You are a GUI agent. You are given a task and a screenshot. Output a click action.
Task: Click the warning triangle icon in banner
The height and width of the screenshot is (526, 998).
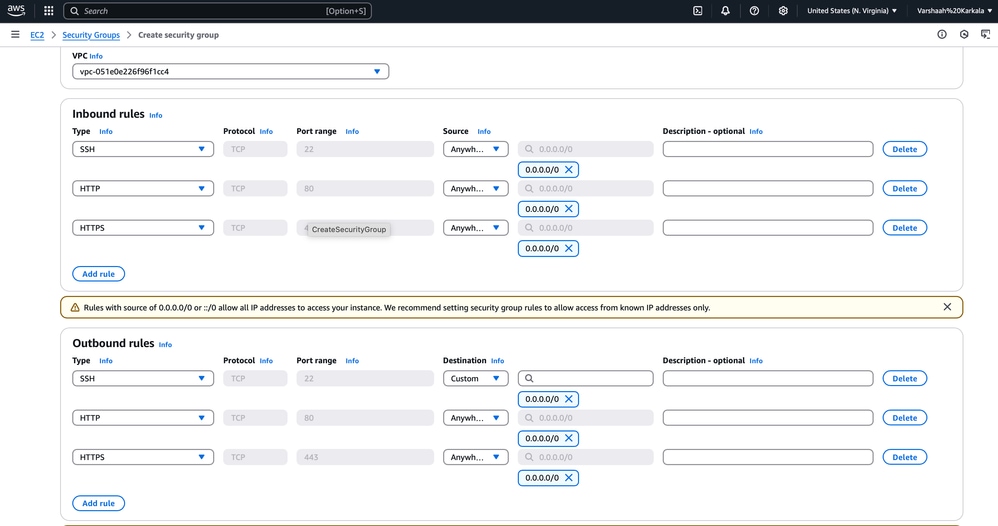pyautogui.click(x=75, y=308)
